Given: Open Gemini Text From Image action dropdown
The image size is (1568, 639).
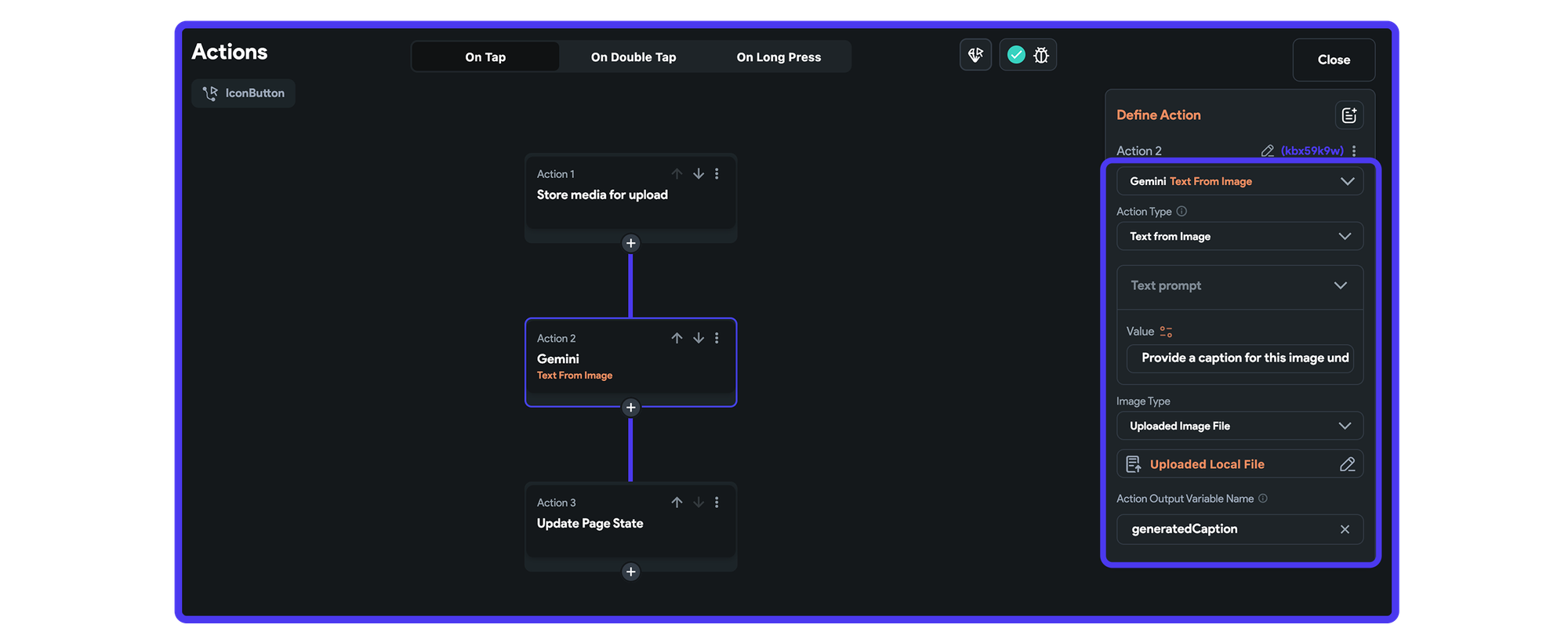Looking at the screenshot, I should (1240, 181).
